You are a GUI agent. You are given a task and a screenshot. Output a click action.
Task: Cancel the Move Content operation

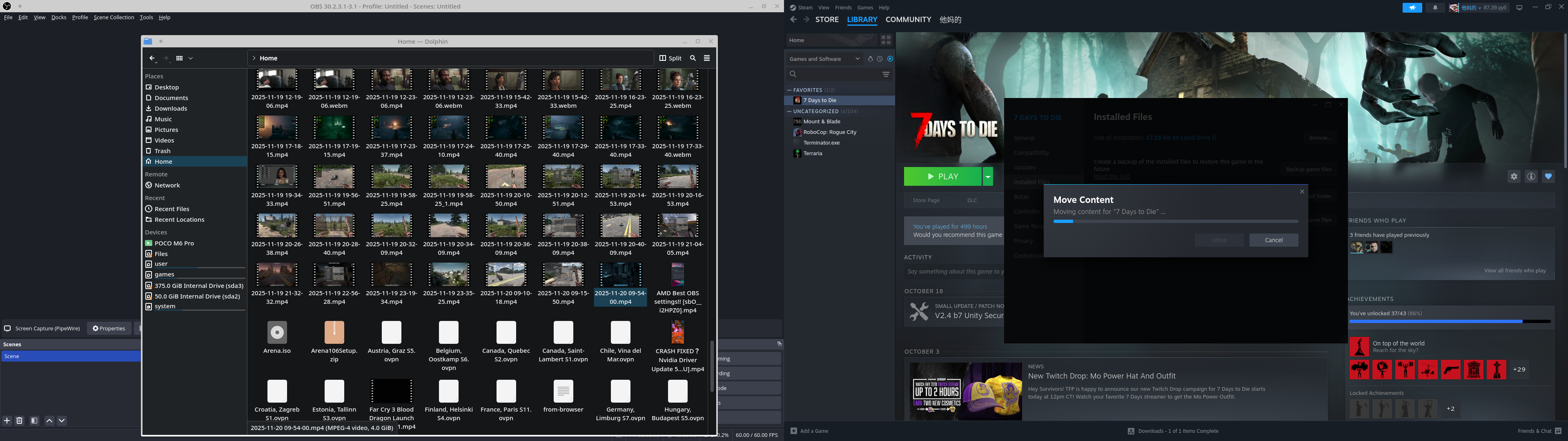coord(1274,240)
